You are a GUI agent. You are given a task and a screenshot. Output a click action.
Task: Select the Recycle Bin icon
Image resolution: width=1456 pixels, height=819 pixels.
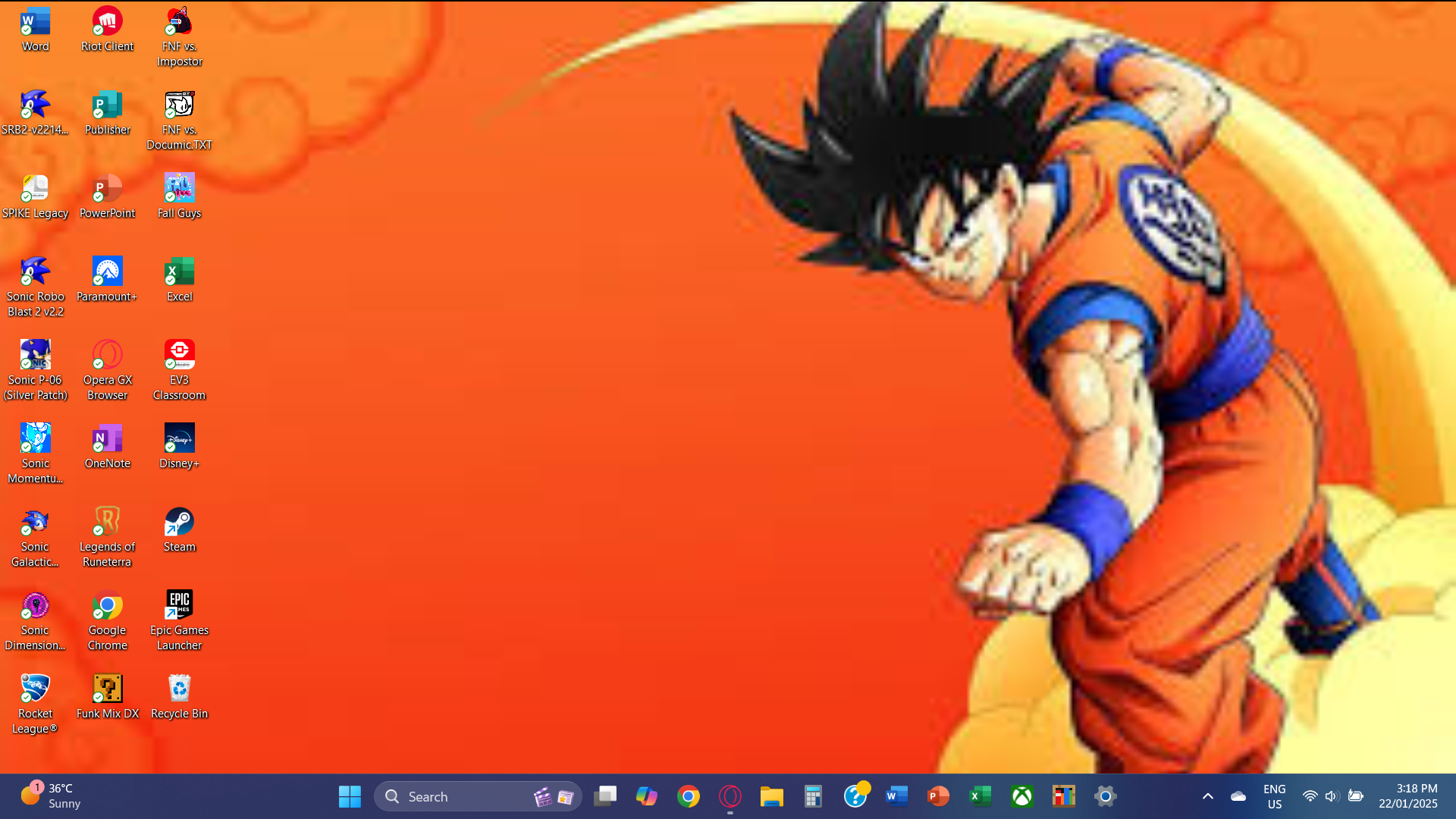point(179,698)
